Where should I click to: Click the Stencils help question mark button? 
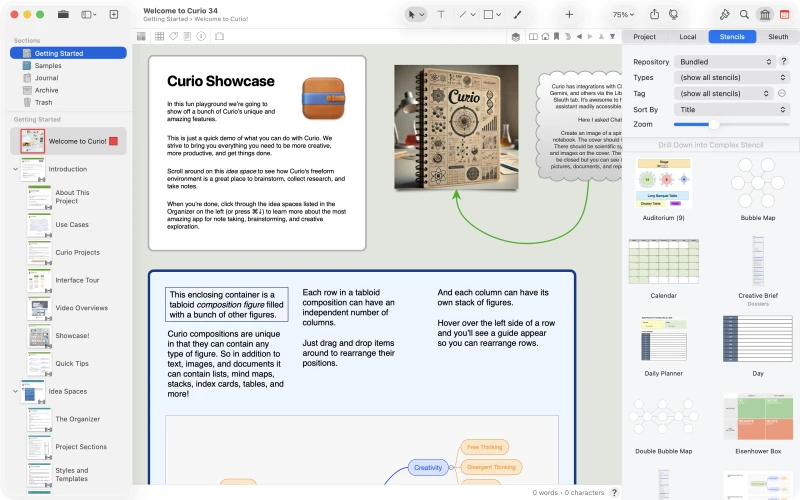pyautogui.click(x=784, y=61)
